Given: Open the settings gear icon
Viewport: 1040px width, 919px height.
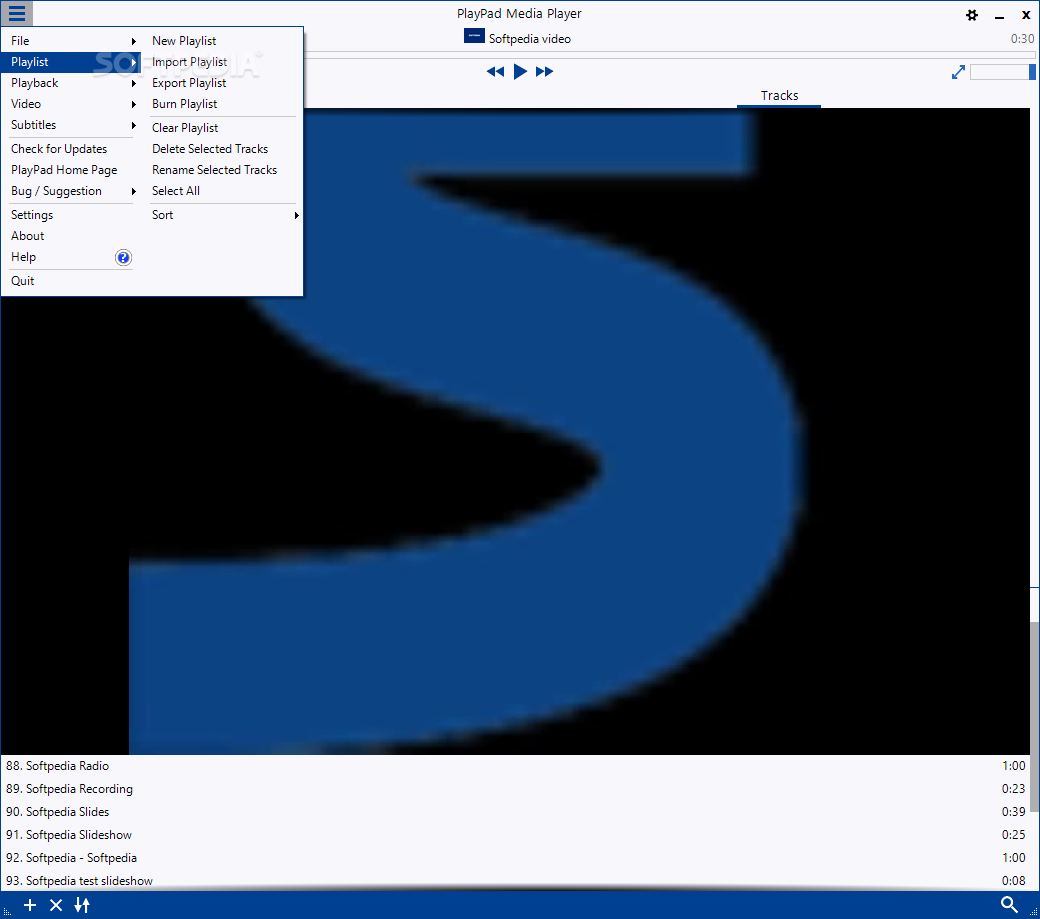Looking at the screenshot, I should click(972, 15).
